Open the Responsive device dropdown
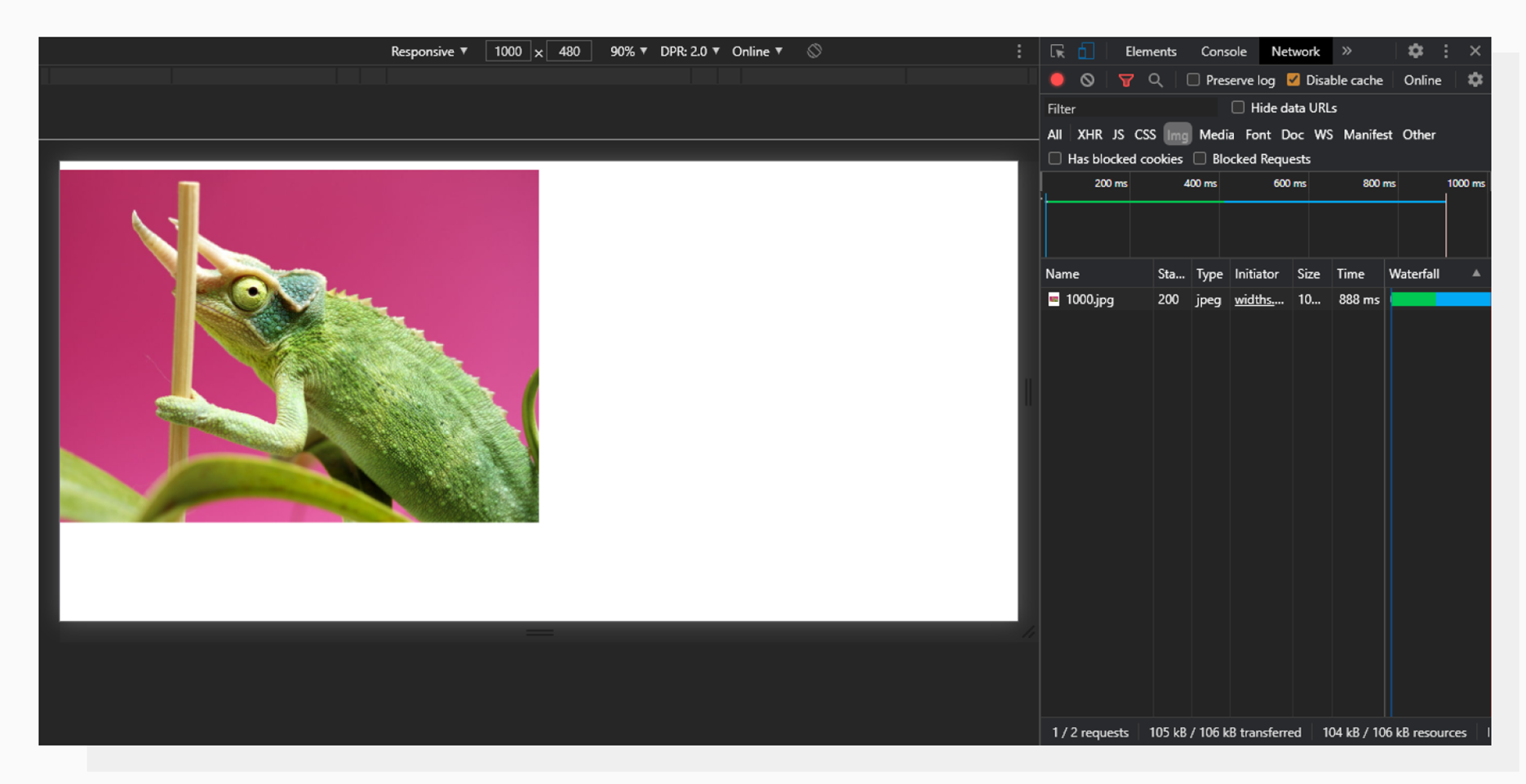 [428, 51]
